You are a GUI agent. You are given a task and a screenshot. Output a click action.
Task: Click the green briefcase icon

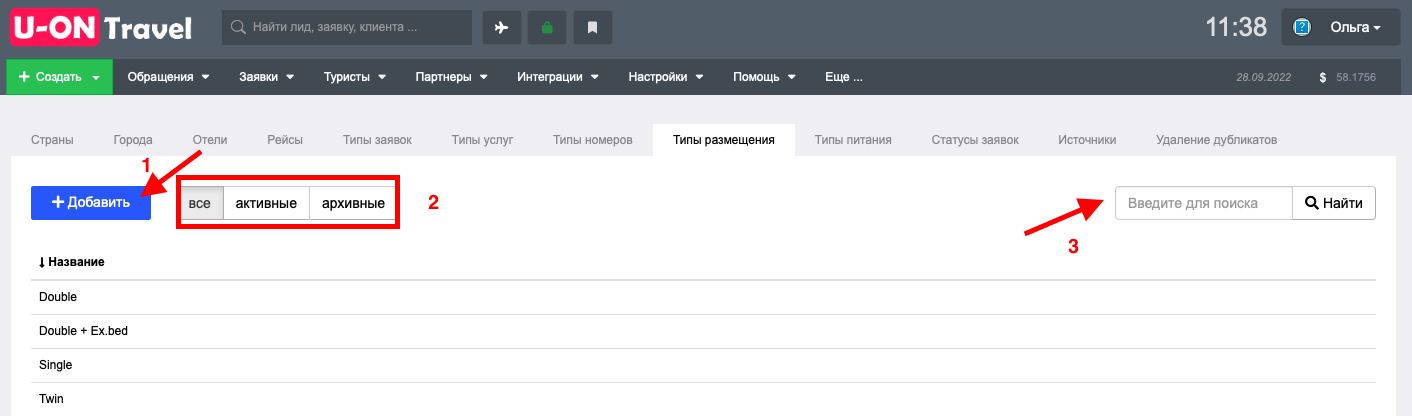click(x=547, y=28)
